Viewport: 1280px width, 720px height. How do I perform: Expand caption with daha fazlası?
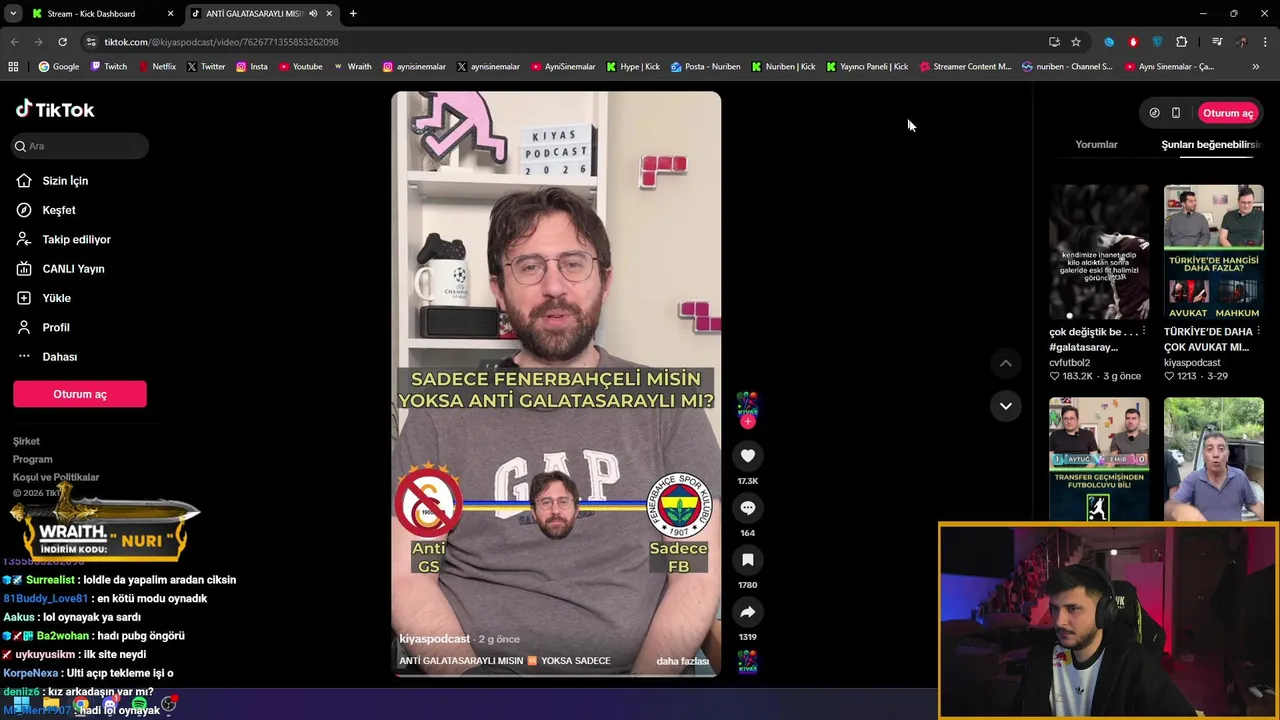[x=683, y=661]
